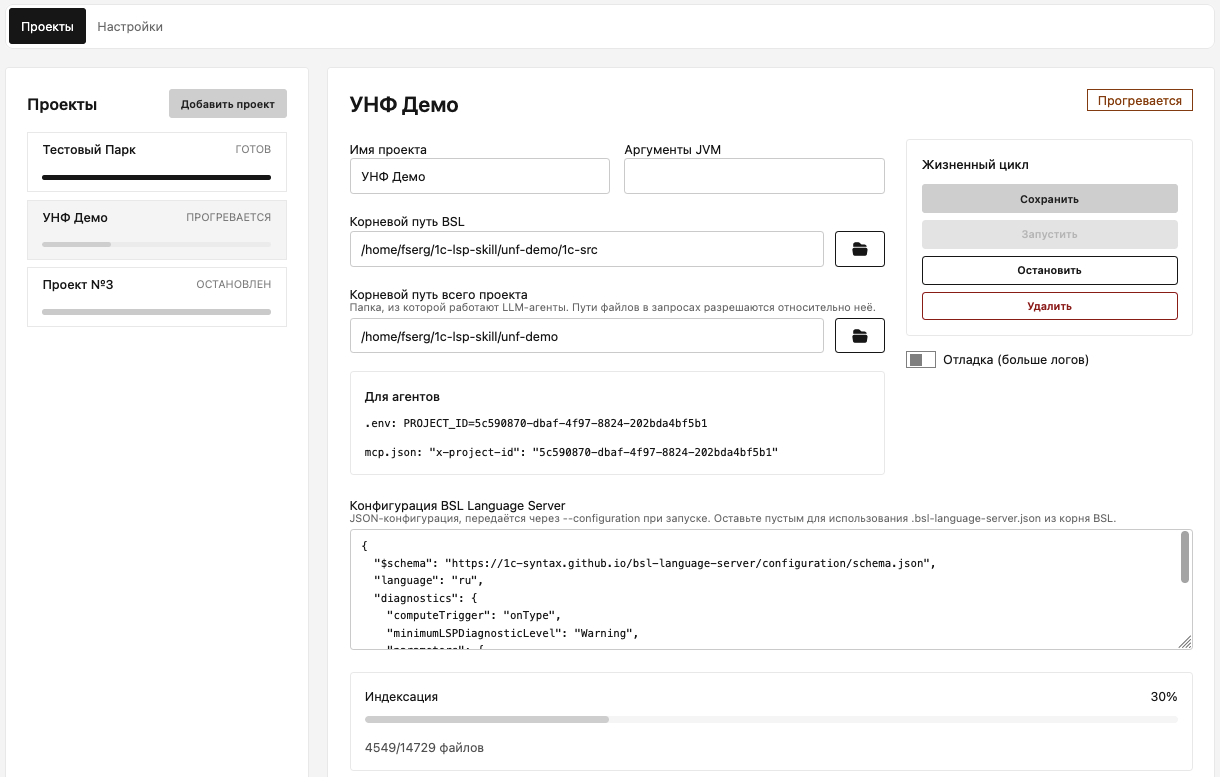Toggle the Отладка debug logs switch
Screen dimensions: 1220x777
(x=920, y=359)
